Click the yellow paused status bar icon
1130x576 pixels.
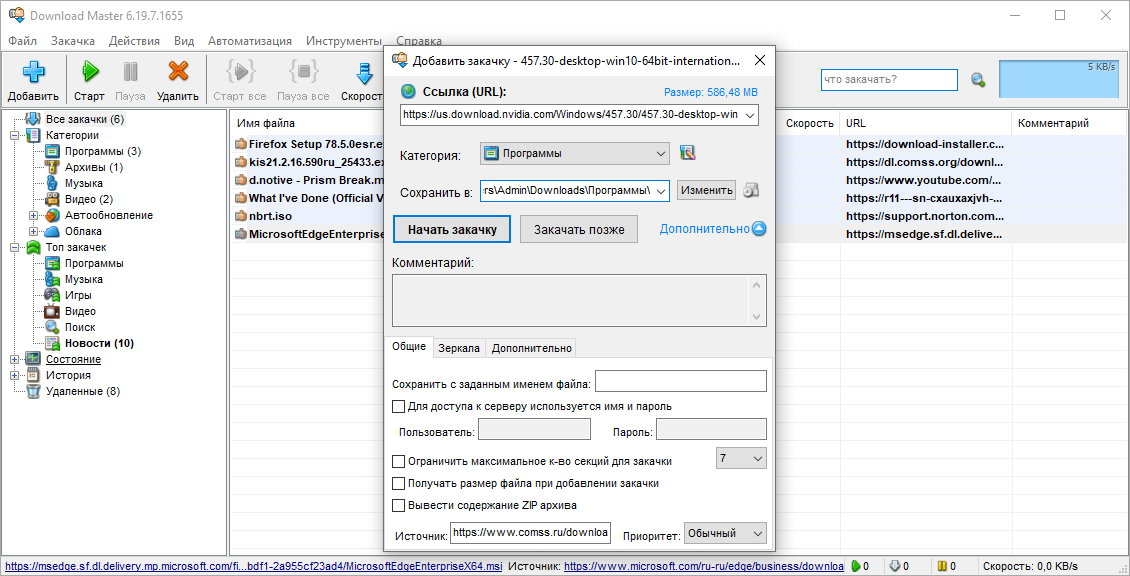[942, 566]
